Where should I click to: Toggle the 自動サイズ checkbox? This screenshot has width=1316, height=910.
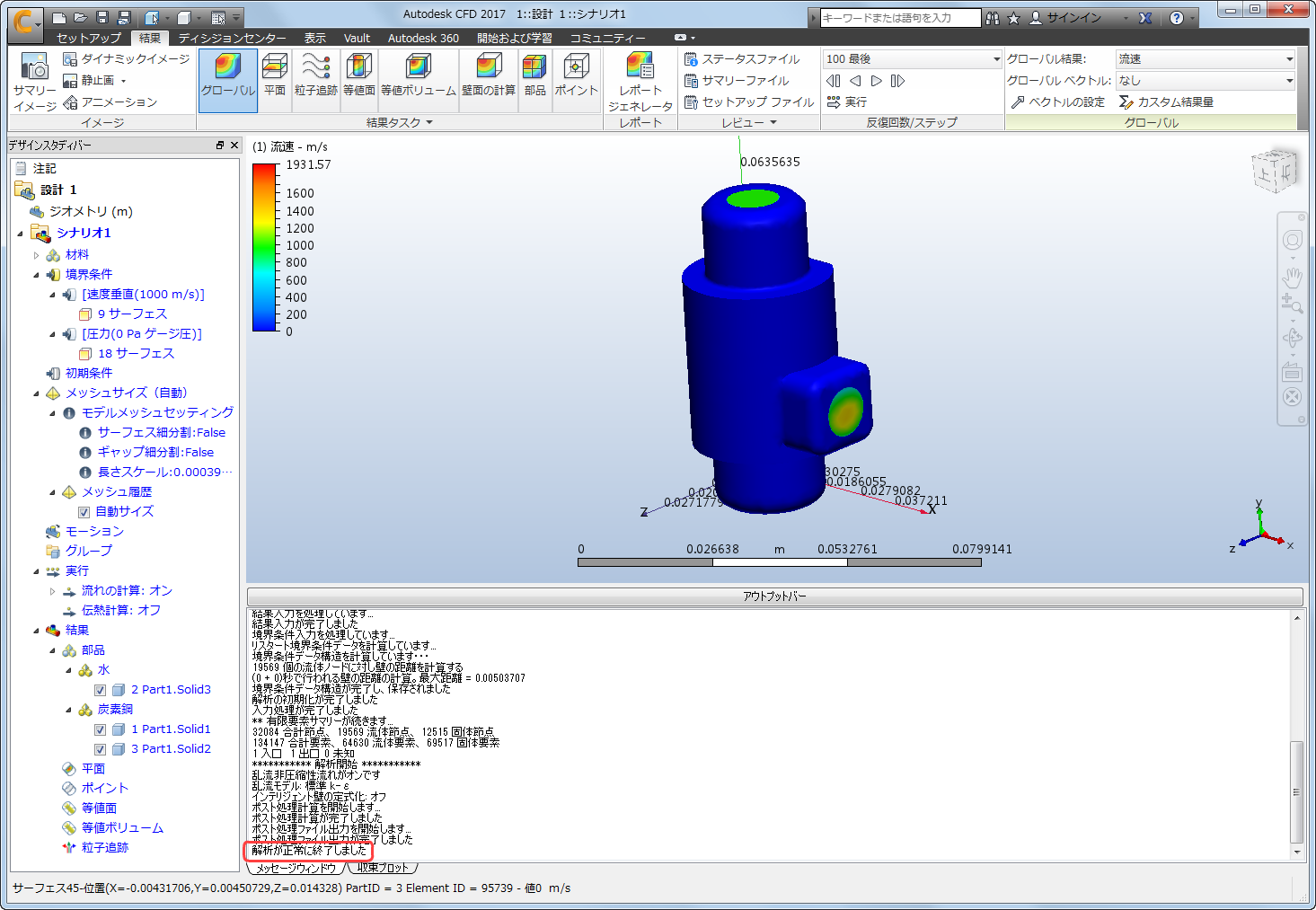click(84, 512)
